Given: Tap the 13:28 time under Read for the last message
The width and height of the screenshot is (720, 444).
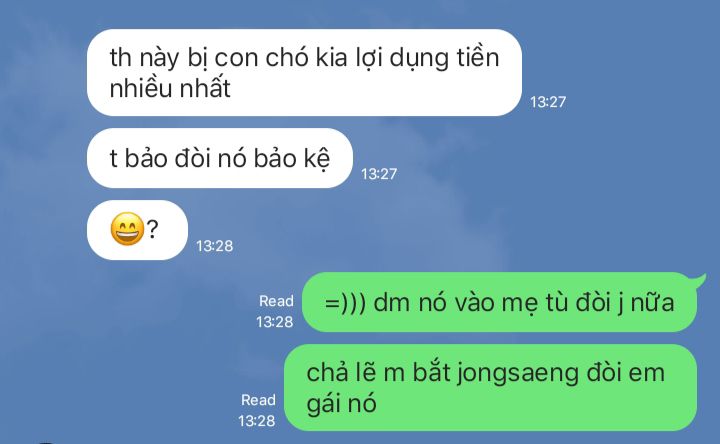Looking at the screenshot, I should (257, 421).
